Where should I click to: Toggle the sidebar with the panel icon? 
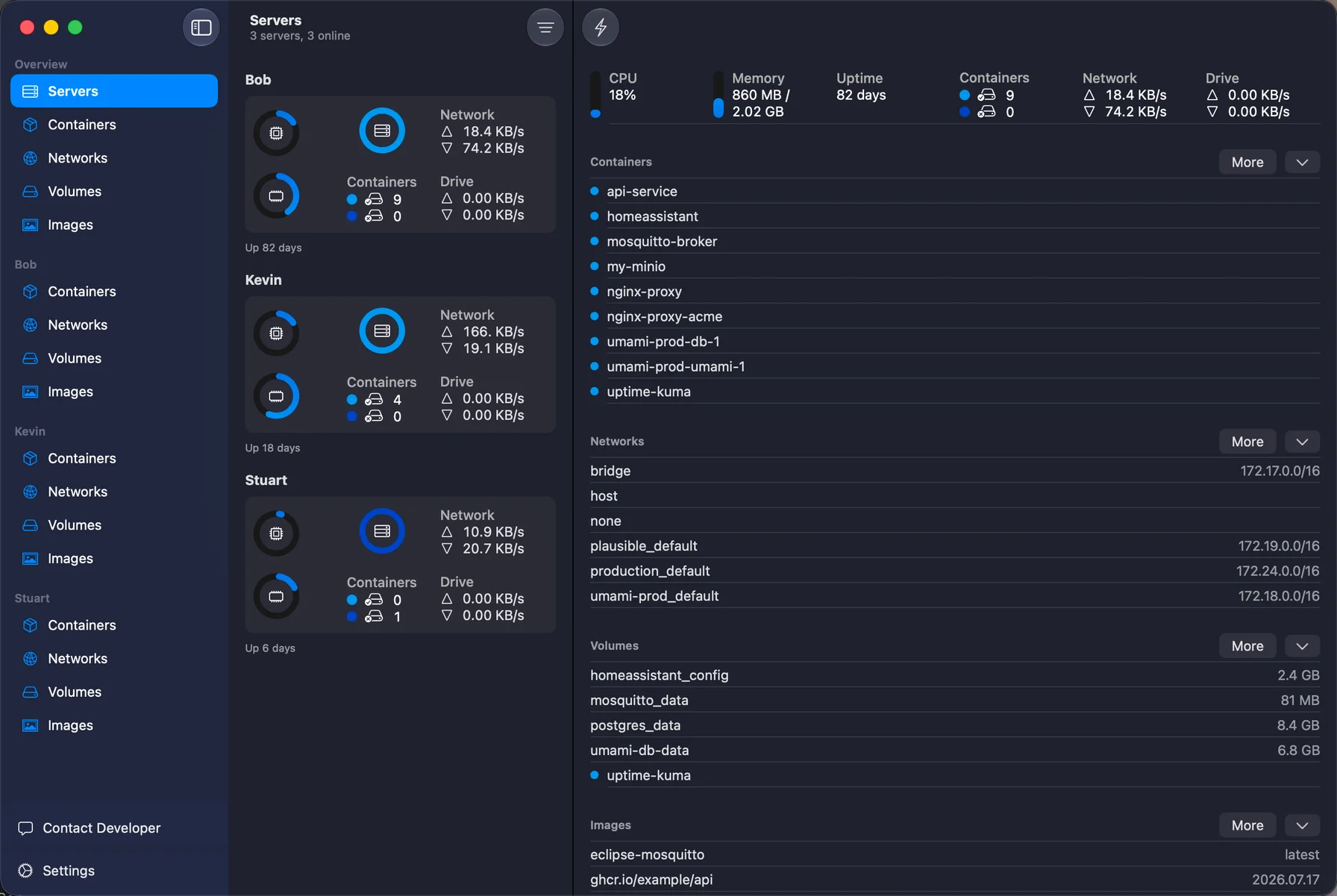(201, 28)
